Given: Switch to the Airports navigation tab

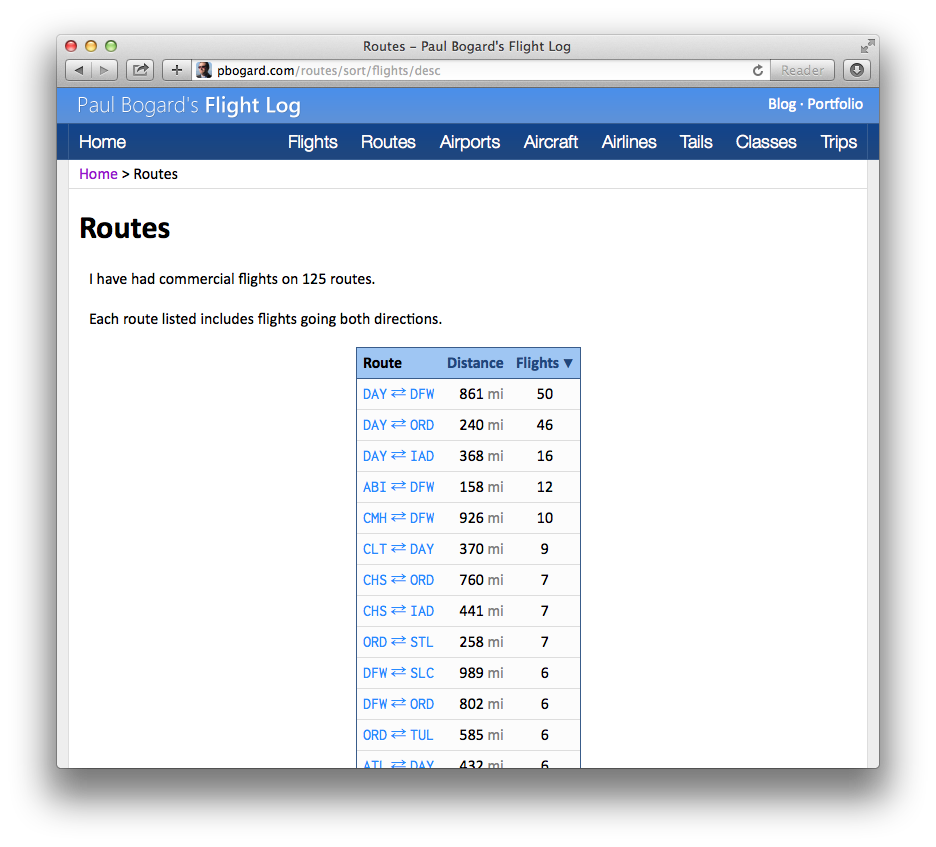Looking at the screenshot, I should click(x=469, y=142).
